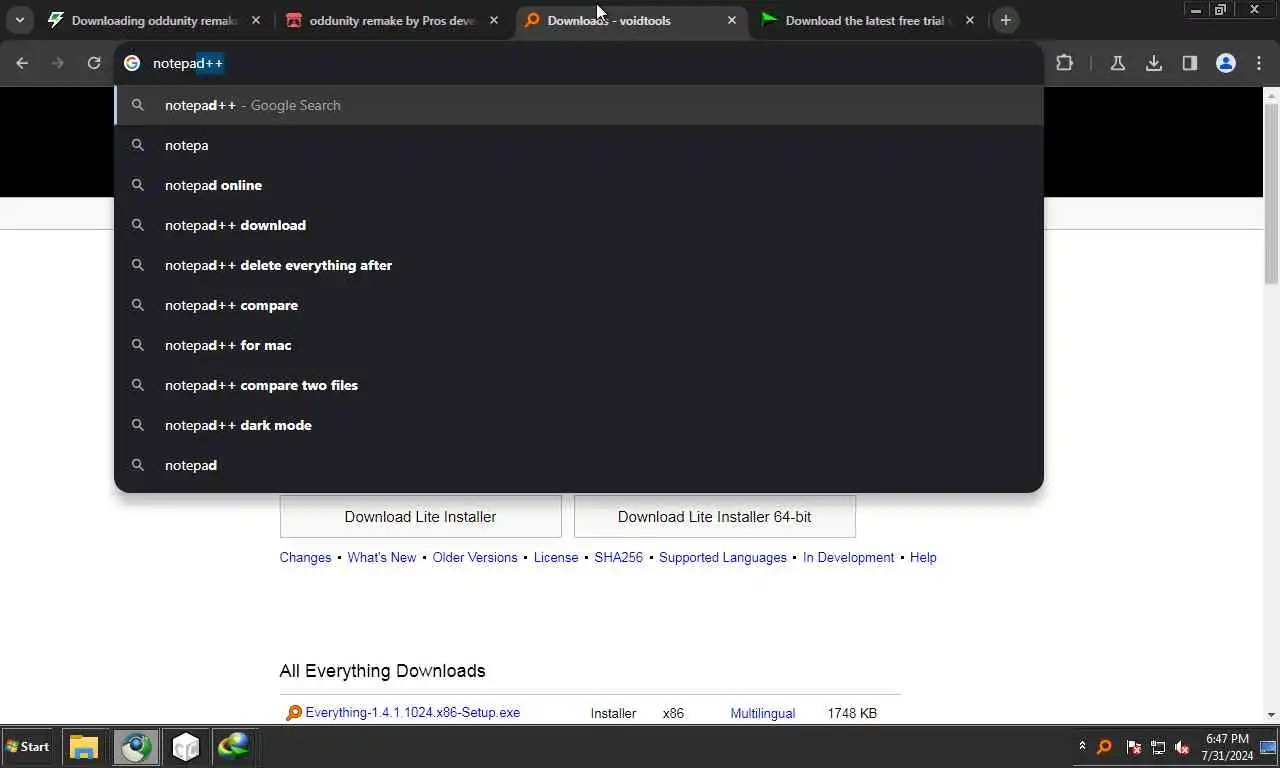Open the Supported Languages link
The width and height of the screenshot is (1280, 768).
[723, 557]
